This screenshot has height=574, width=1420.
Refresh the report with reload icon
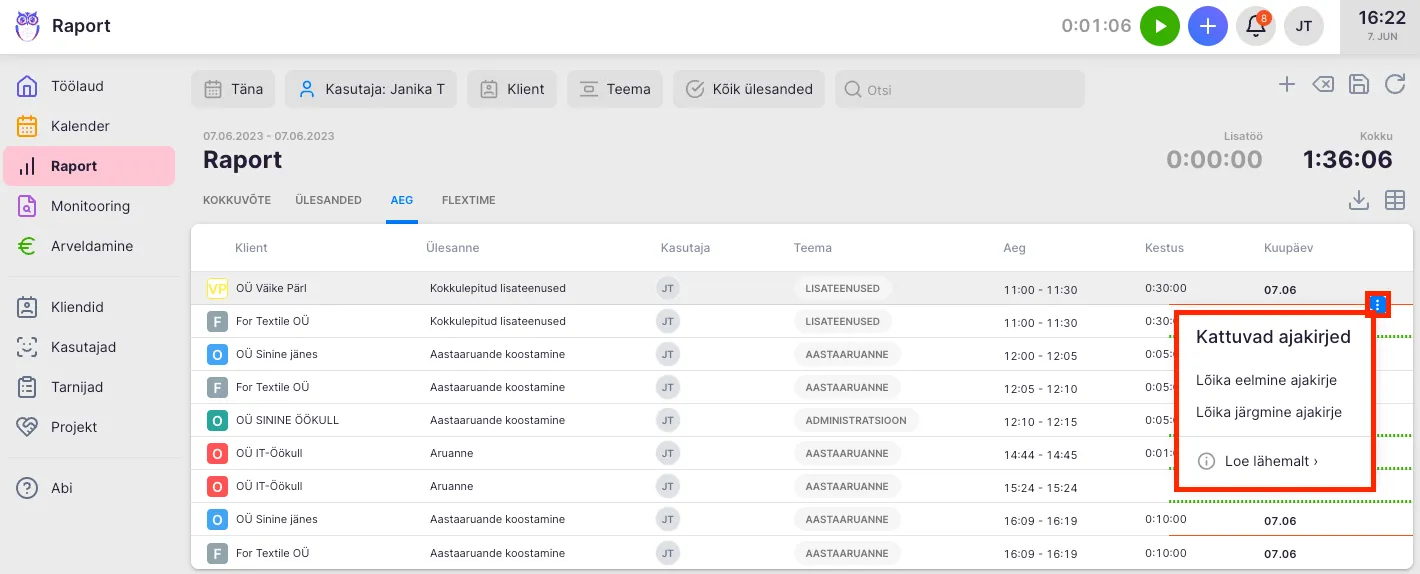coord(1395,85)
